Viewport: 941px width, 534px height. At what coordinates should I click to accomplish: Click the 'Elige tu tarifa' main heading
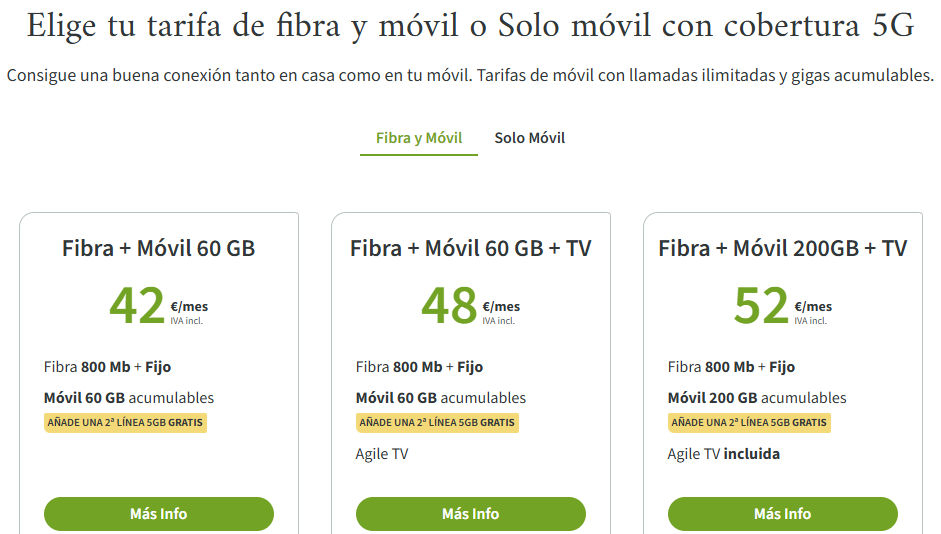pos(470,27)
